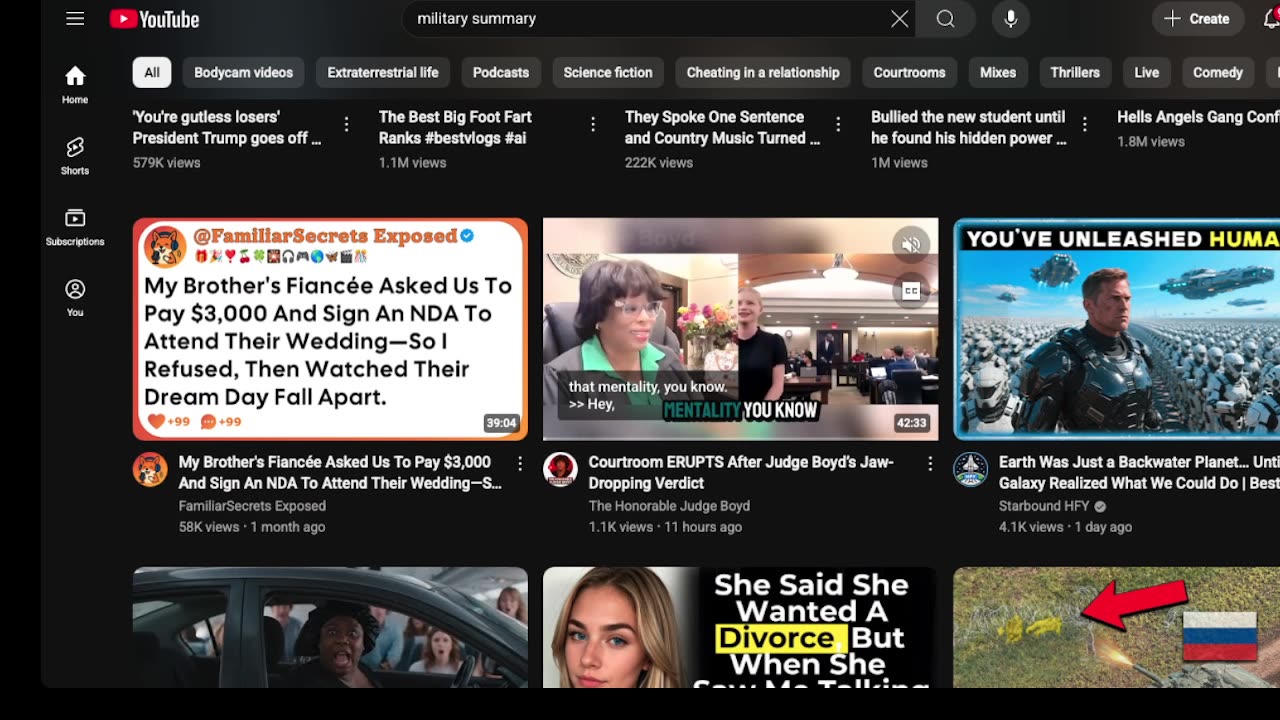Image resolution: width=1280 pixels, height=720 pixels.
Task: Click the Create button
Action: click(x=1197, y=19)
